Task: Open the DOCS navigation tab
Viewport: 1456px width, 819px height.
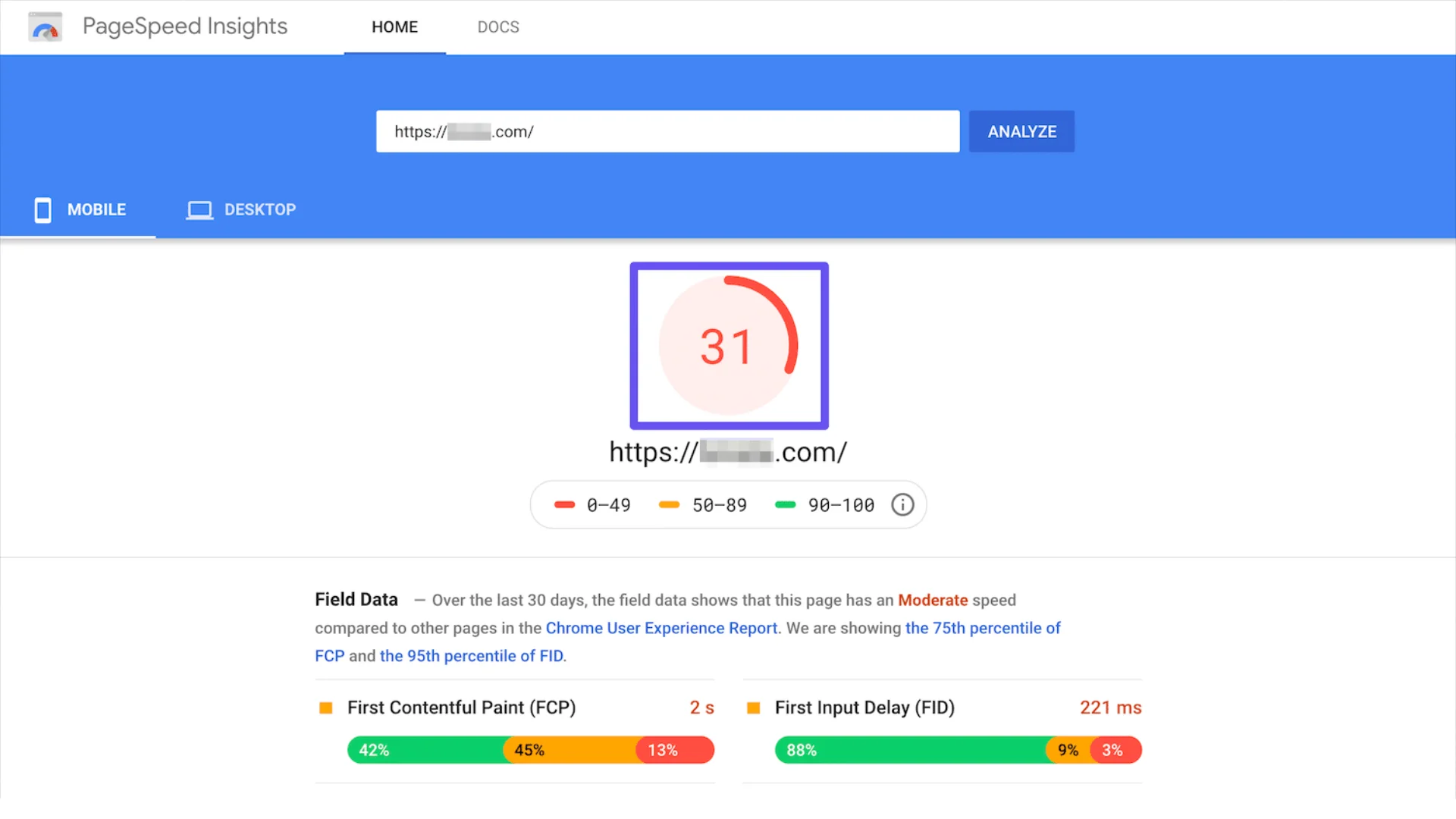Action: point(498,27)
